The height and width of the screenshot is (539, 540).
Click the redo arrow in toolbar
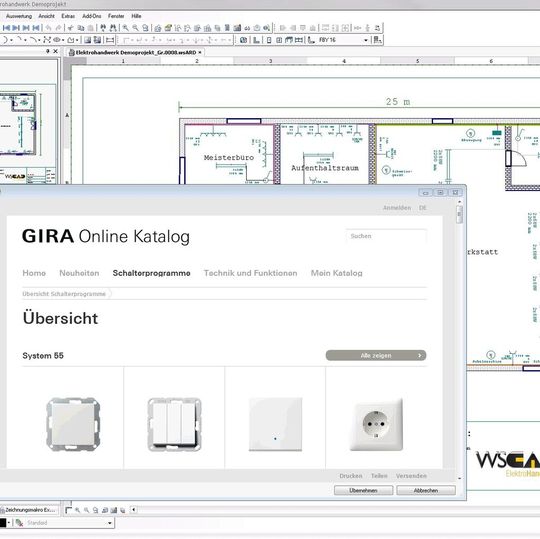tap(59, 28)
